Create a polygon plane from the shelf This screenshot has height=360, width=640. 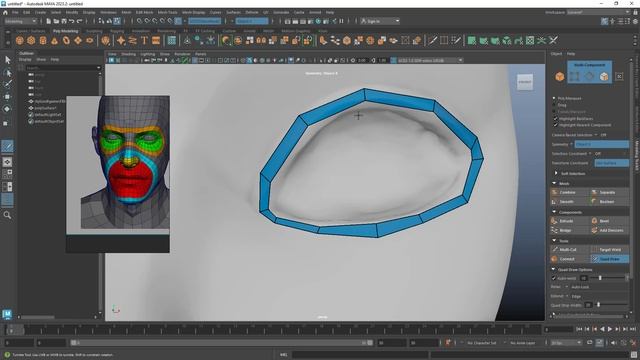click(x=78, y=40)
